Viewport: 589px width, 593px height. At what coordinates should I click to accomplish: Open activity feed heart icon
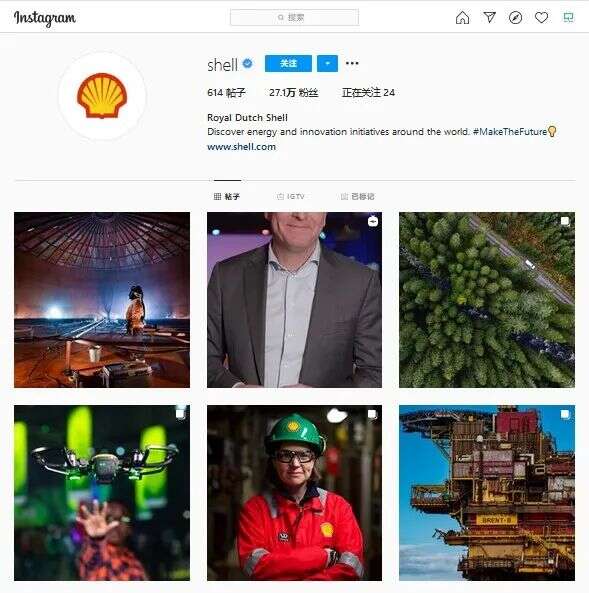pyautogui.click(x=541, y=17)
